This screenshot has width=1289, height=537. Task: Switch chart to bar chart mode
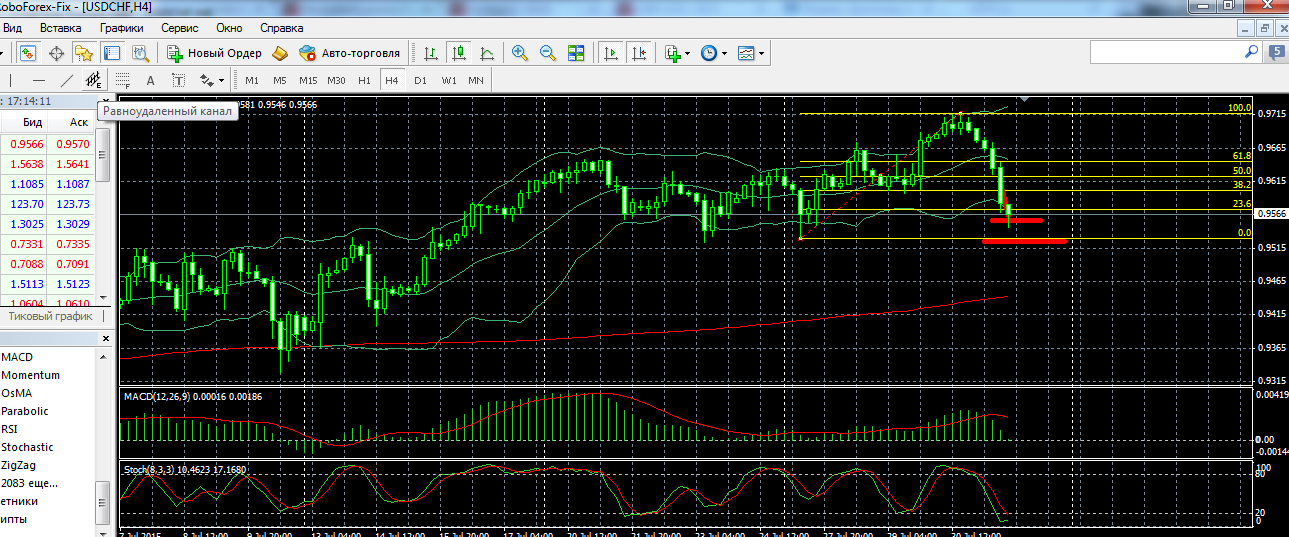click(x=430, y=53)
